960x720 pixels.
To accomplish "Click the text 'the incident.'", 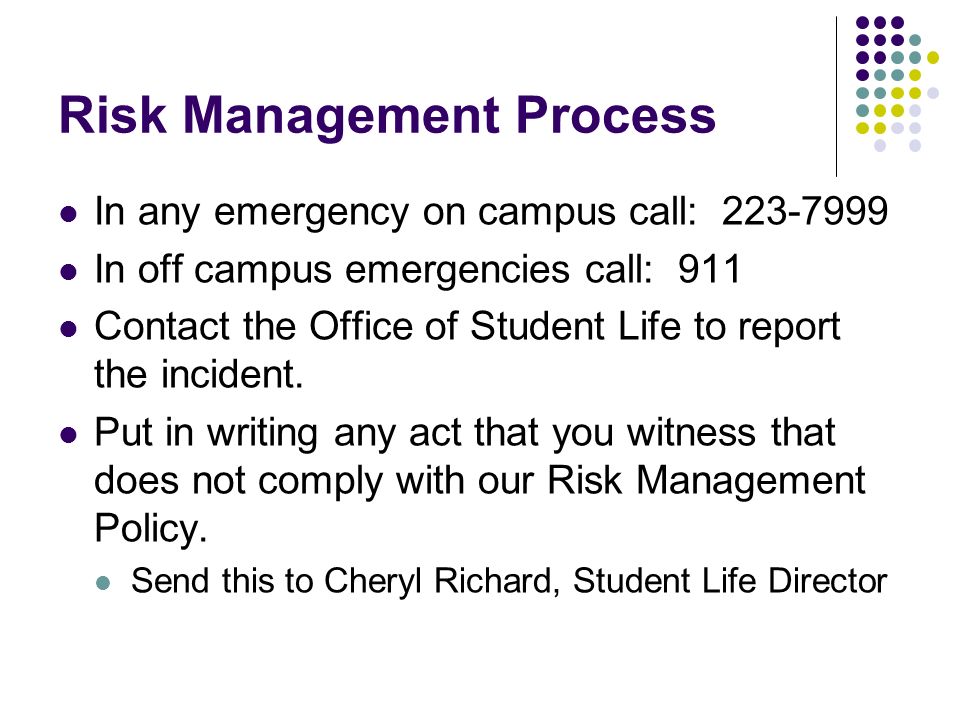I will pyautogui.click(x=198, y=374).
